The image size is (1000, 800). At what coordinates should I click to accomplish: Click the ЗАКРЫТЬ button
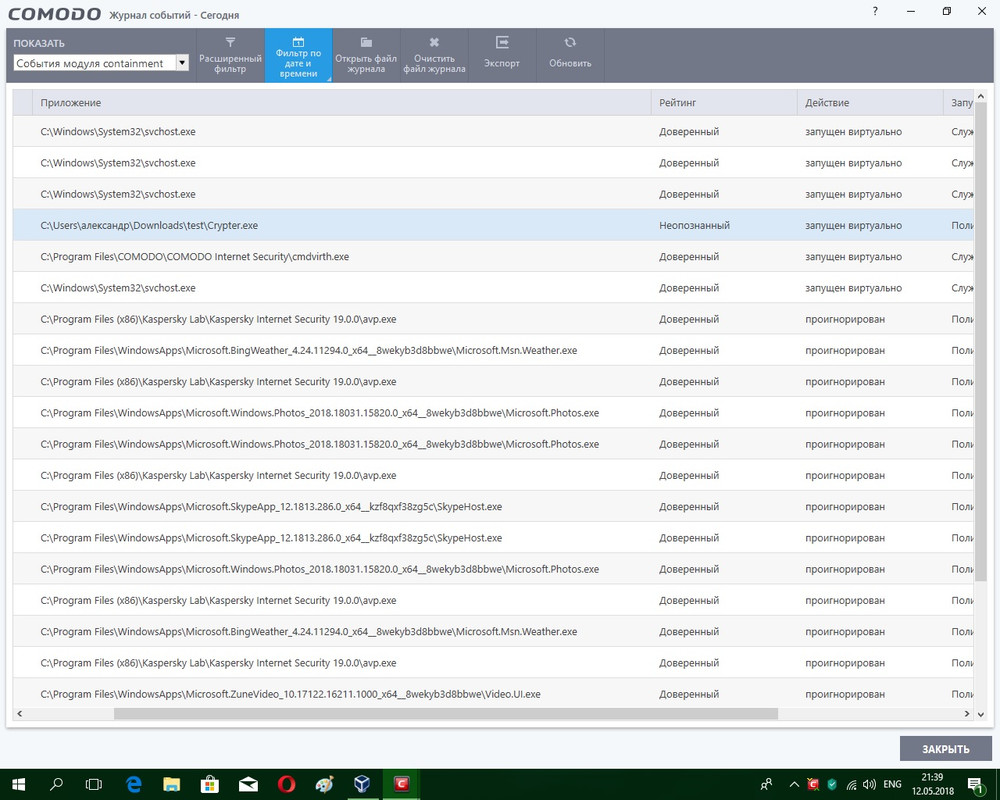coord(946,749)
